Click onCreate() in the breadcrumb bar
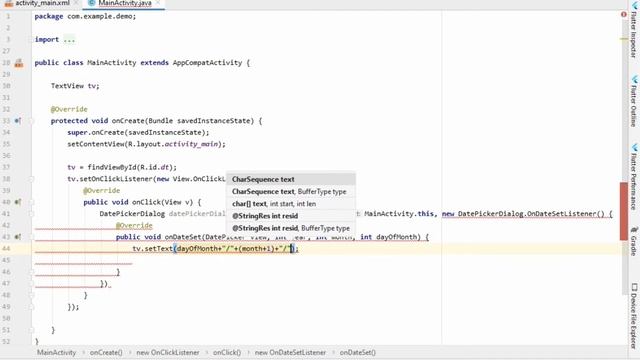The width and height of the screenshot is (640, 360). [106, 352]
